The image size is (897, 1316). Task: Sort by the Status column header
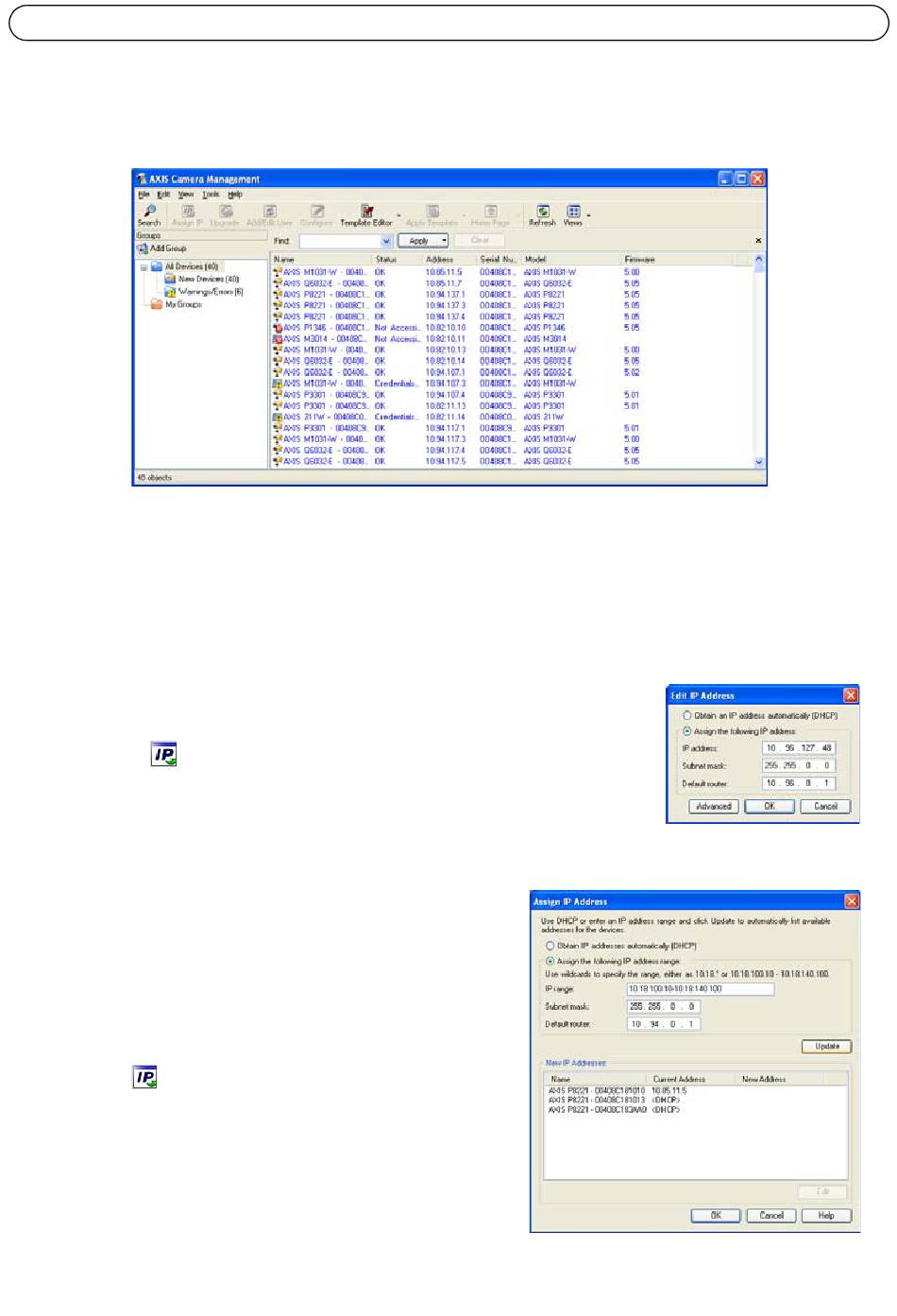(397, 259)
